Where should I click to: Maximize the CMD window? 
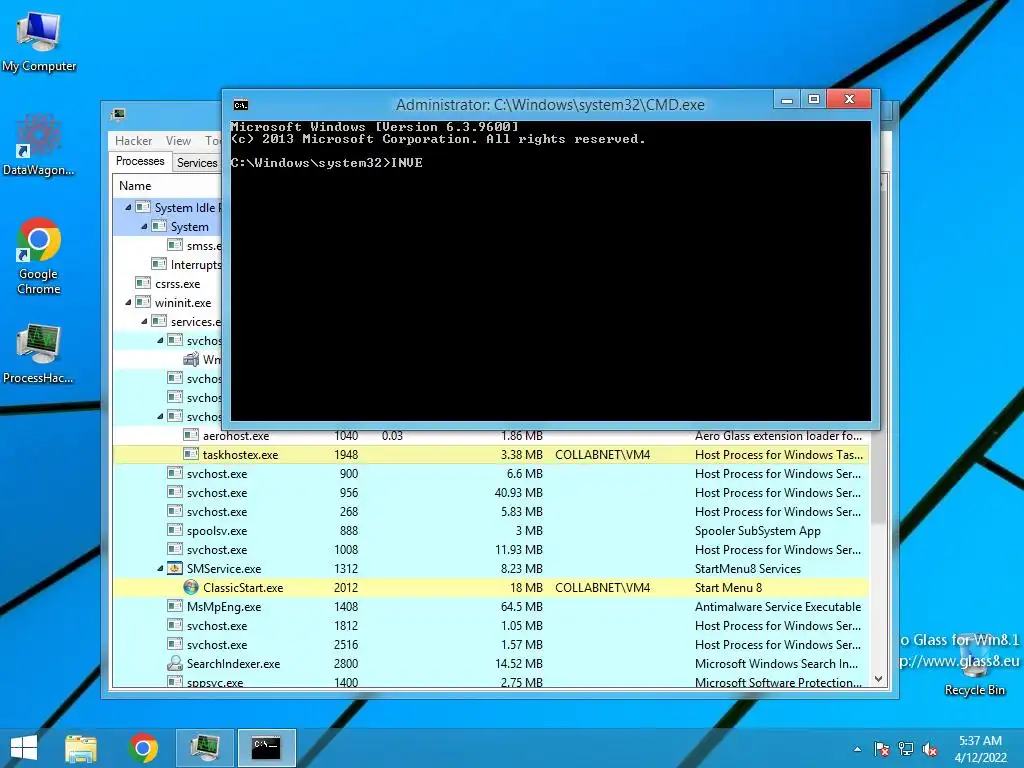[x=814, y=99]
